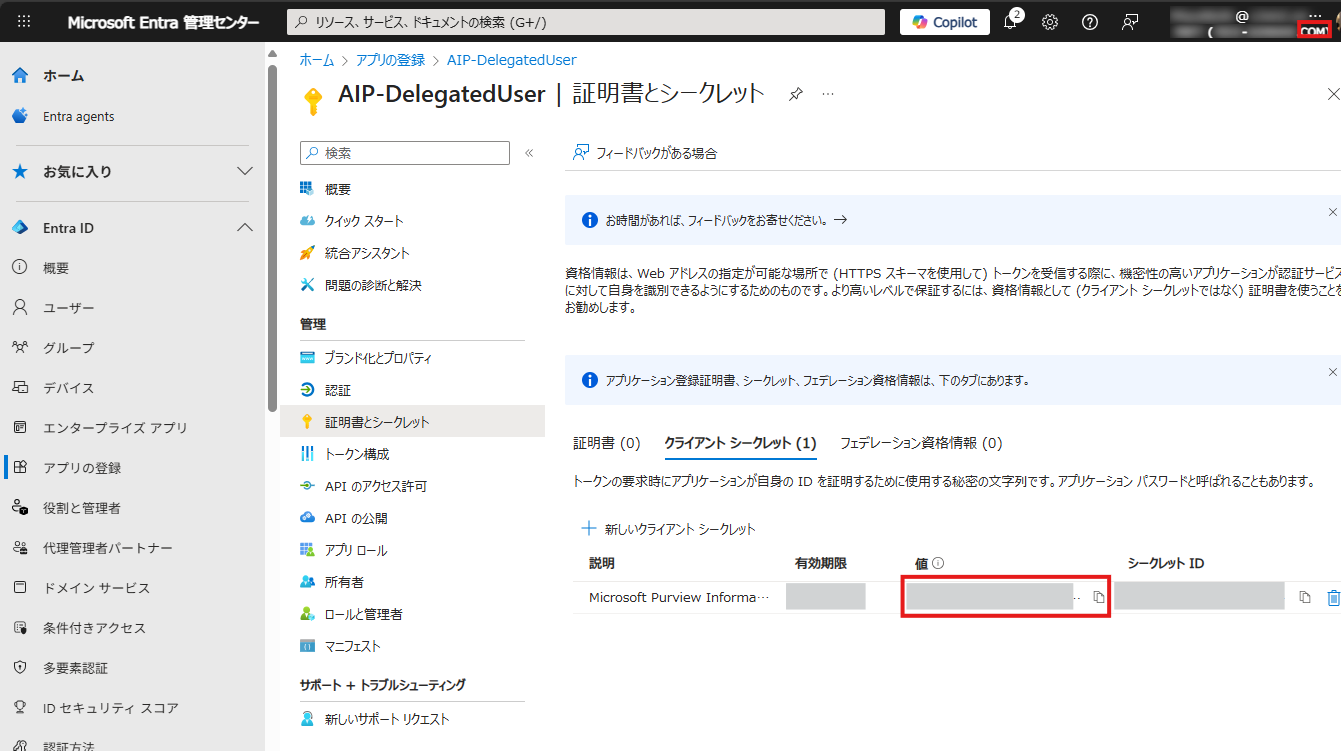Viewport: 1341px width, 751px height.
Task: Collapse the resource menu with chevron icon
Action: pos(529,153)
